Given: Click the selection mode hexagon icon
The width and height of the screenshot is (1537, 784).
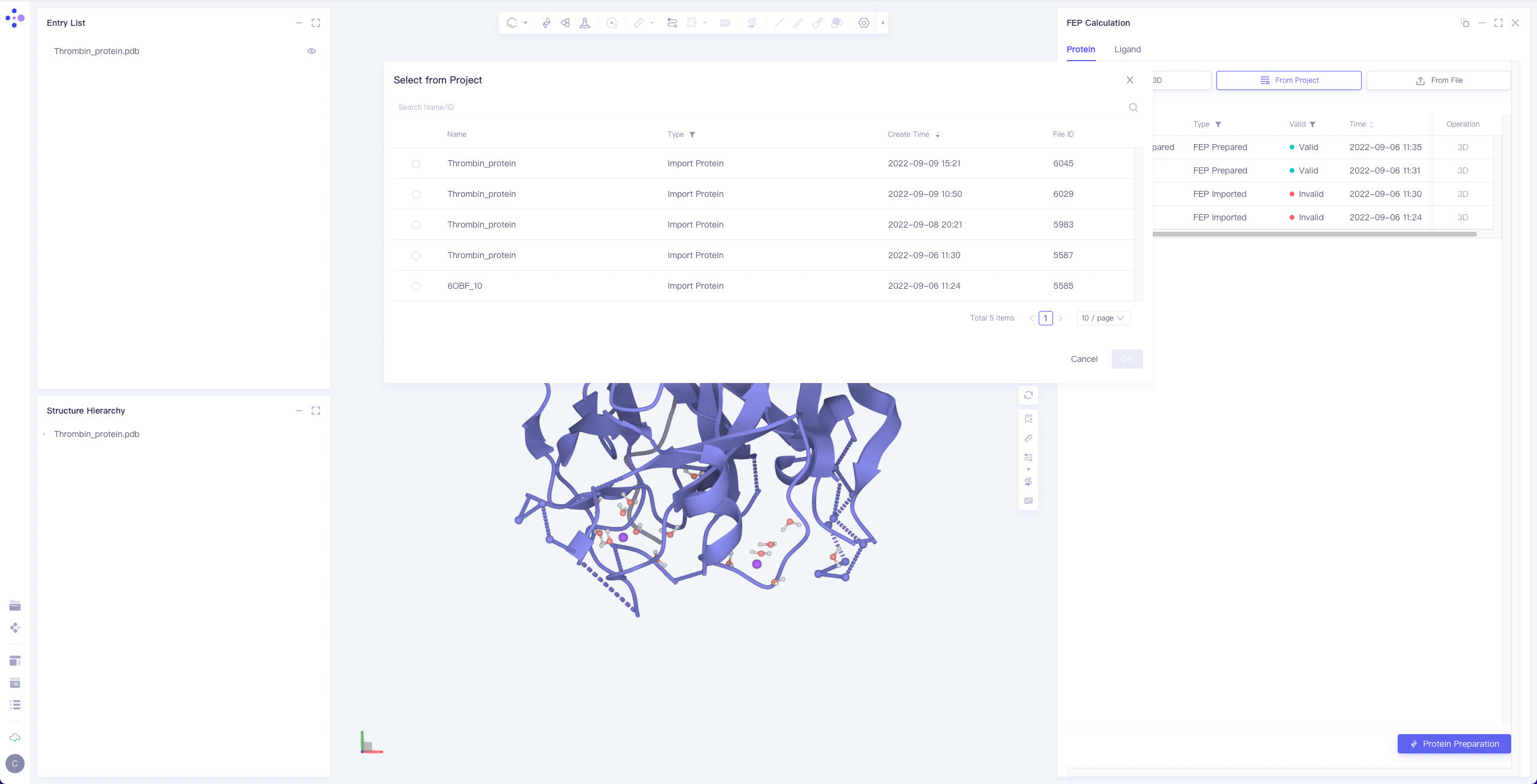Looking at the screenshot, I should click(x=512, y=23).
